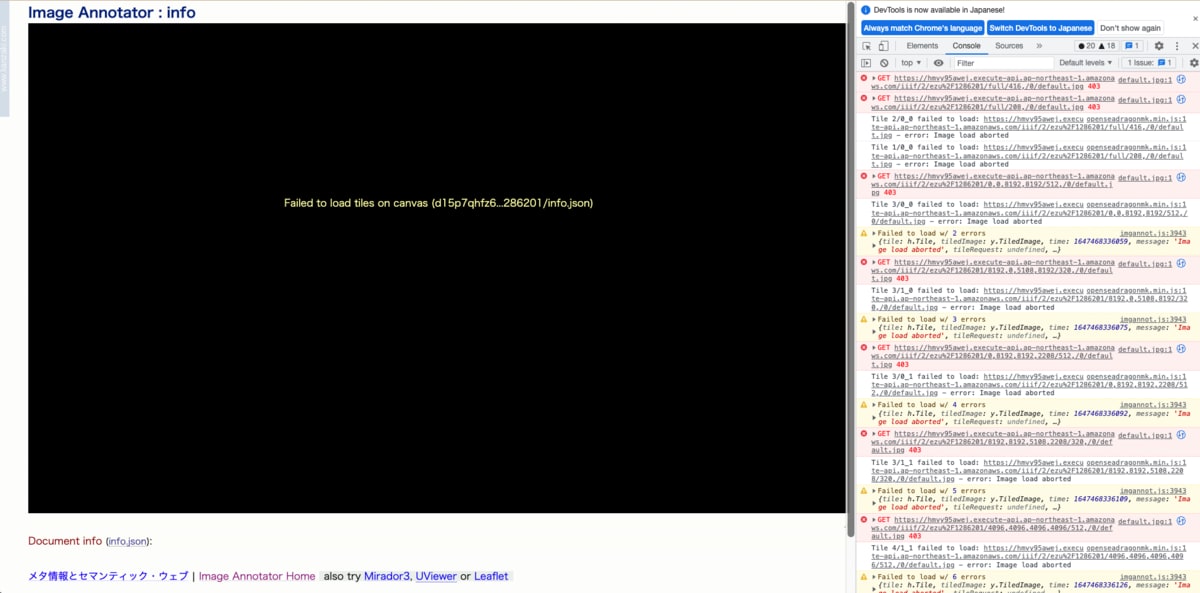1200x593 pixels.
Task: Open the info.json link under Document info
Action: tap(128, 541)
